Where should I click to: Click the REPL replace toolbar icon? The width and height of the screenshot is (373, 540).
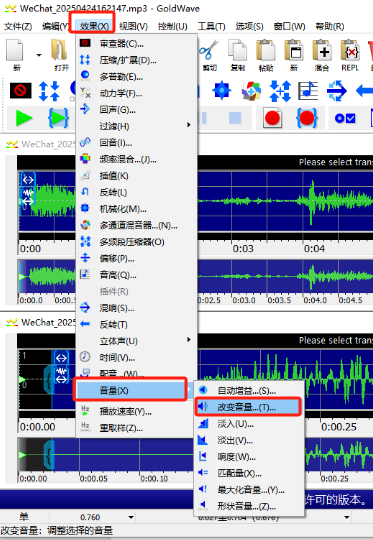click(350, 55)
